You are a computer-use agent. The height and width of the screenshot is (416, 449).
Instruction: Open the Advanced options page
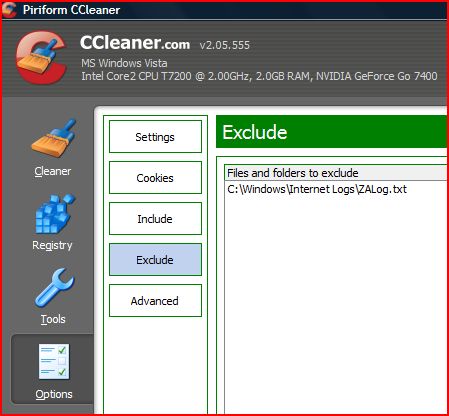point(155,301)
